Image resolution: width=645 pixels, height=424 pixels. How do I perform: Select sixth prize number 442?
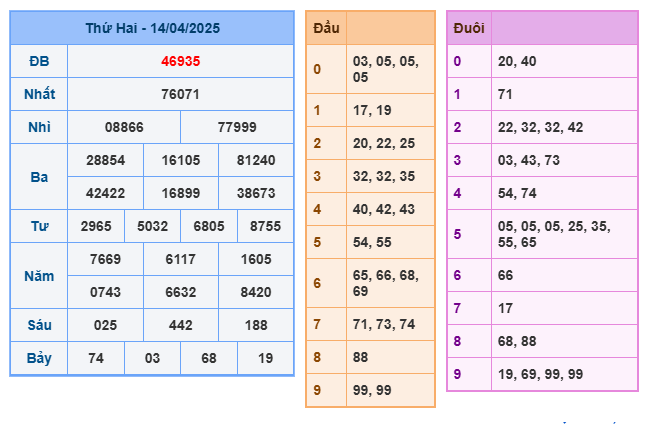click(x=181, y=325)
